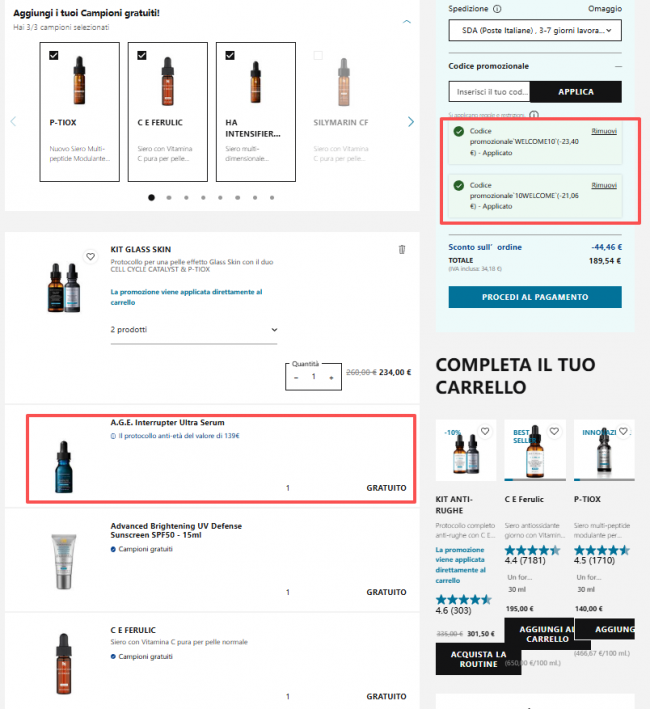Uncheck the HA INTENSIFIER sample checkbox
The width and height of the screenshot is (650, 709).
click(x=230, y=55)
